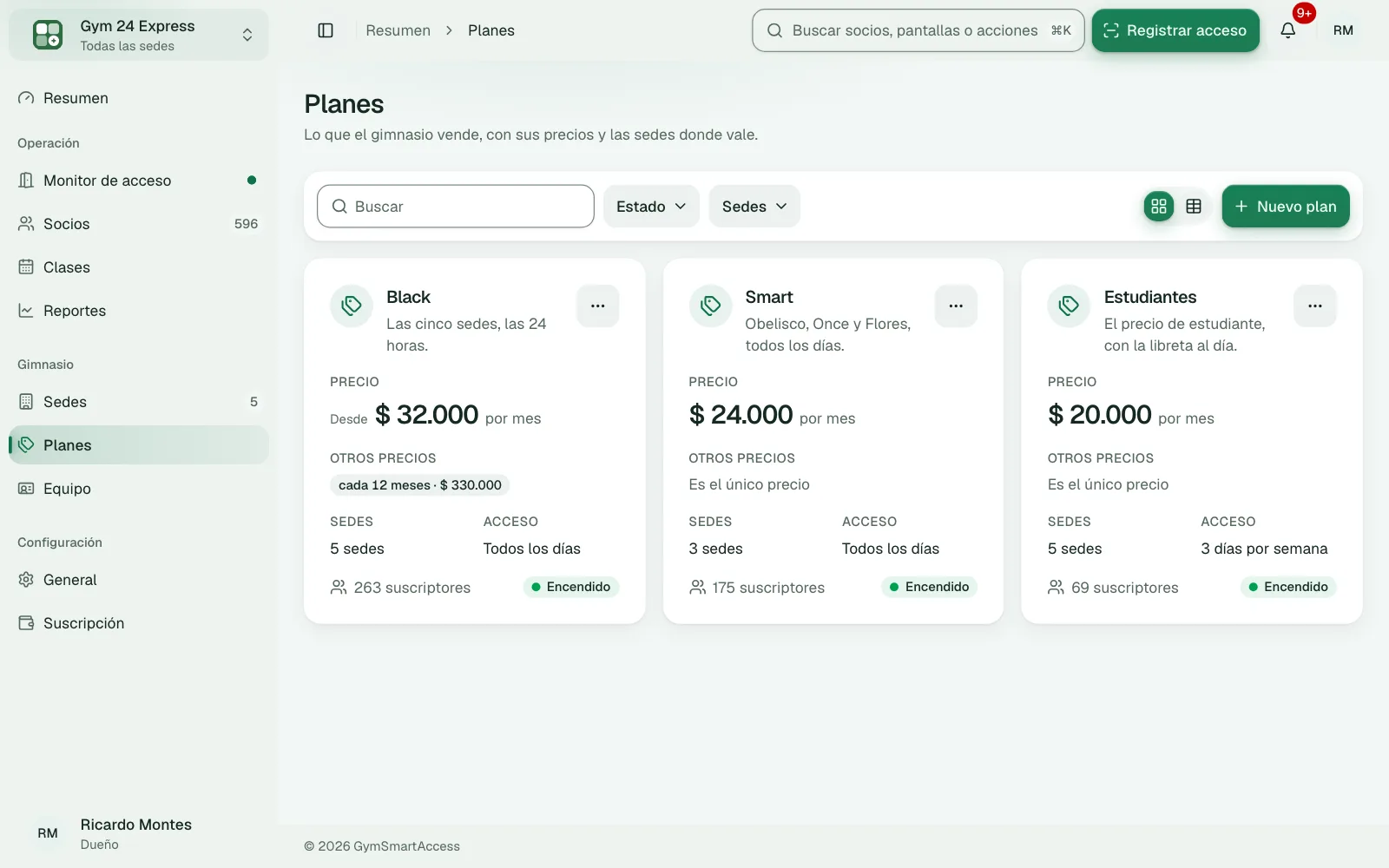Open the Black plan options menu
Screen dimensions: 1389x868
pyautogui.click(x=597, y=306)
